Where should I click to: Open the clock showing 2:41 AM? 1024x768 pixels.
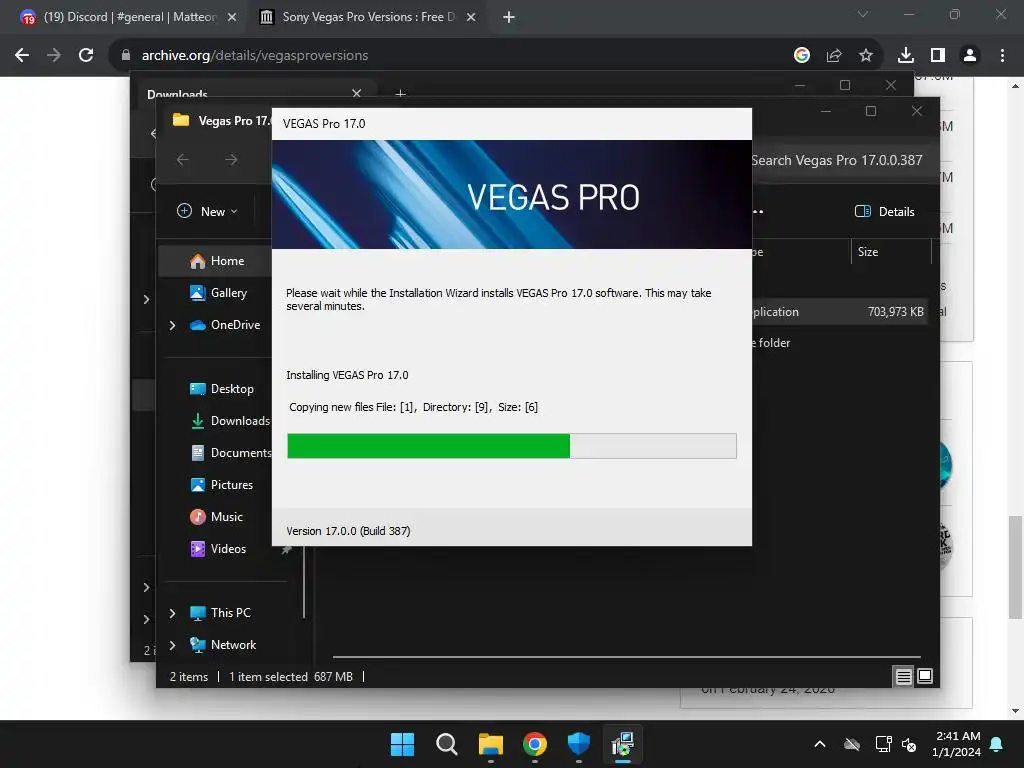(x=957, y=744)
